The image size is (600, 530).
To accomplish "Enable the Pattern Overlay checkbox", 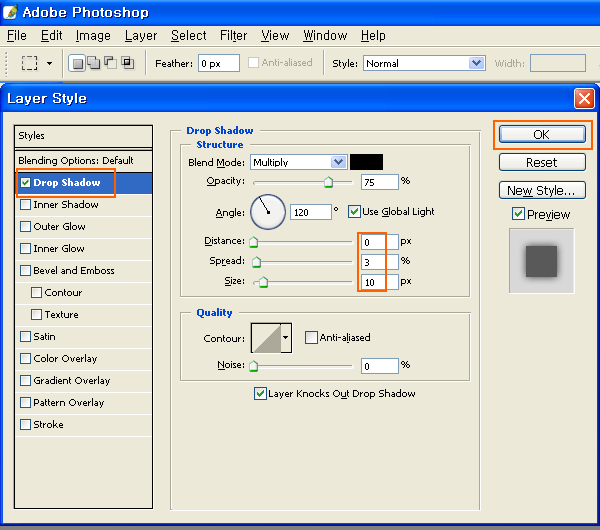I will pos(25,403).
